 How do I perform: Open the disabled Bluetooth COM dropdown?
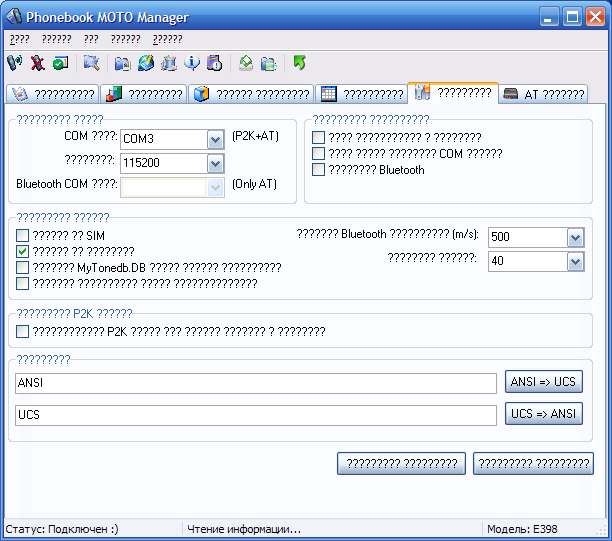click(215, 188)
